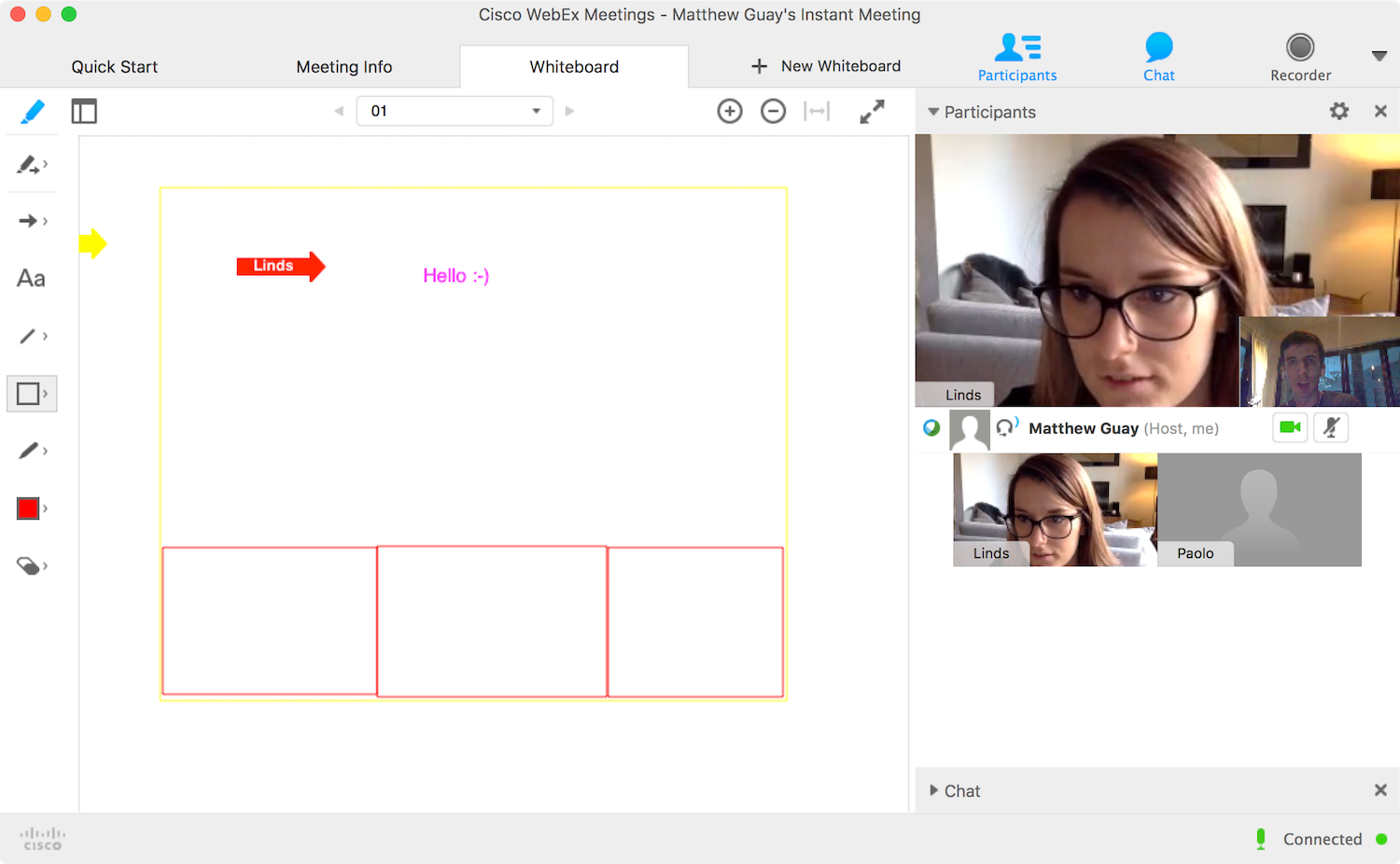Screen dimensions: 1400x864
Task: Open the Quick Start tab
Action: coord(114,67)
